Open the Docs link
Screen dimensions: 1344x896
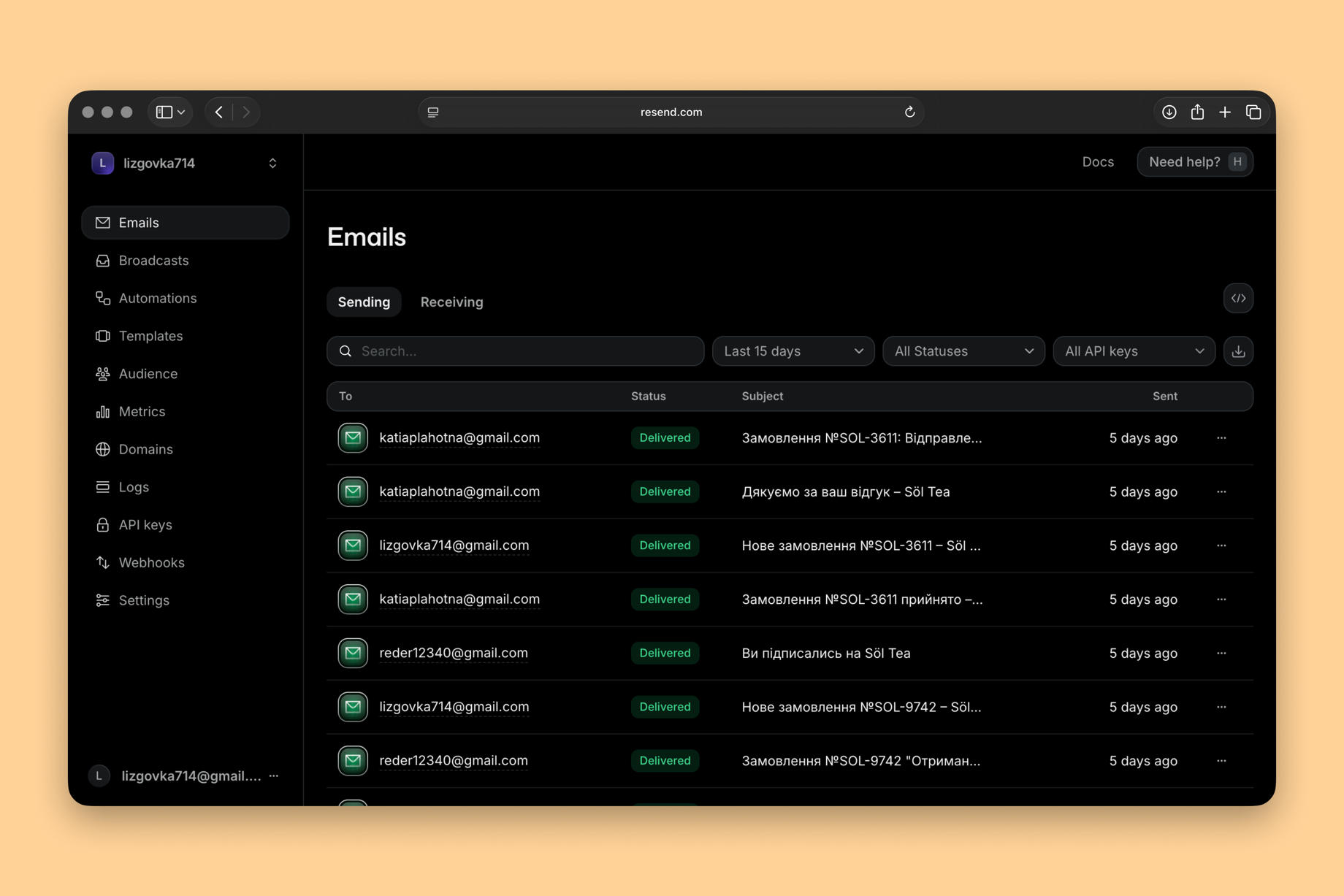1098,162
